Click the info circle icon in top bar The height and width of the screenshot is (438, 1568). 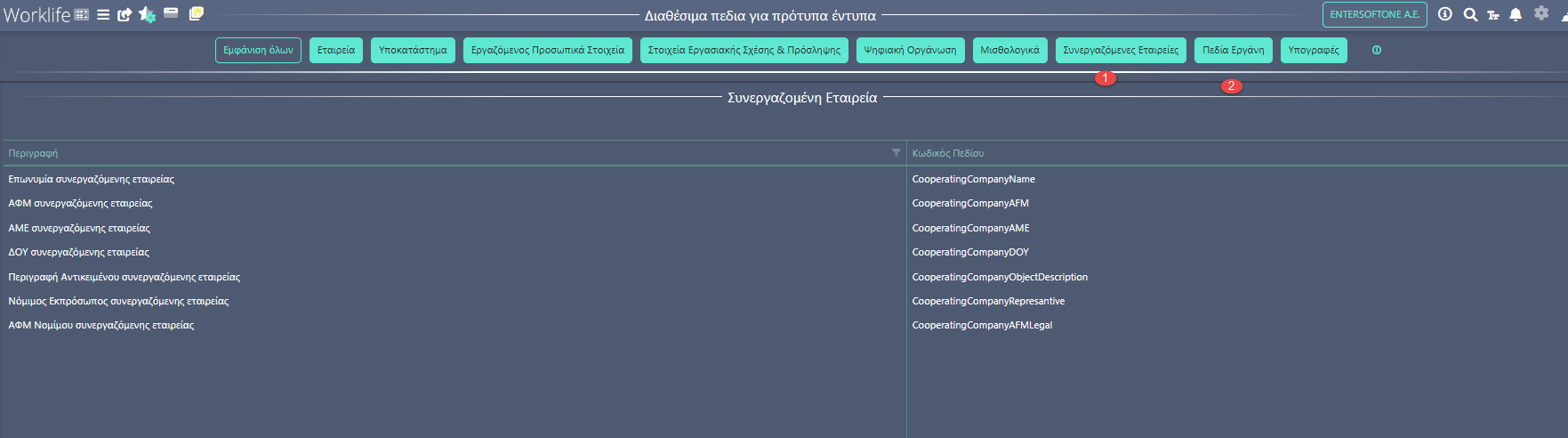click(1445, 14)
